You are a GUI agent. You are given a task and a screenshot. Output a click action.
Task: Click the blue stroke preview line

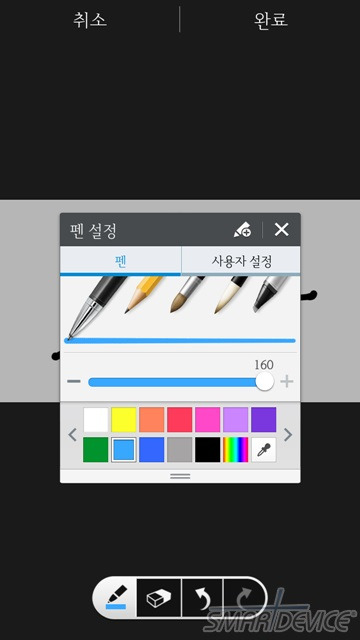pos(180,341)
